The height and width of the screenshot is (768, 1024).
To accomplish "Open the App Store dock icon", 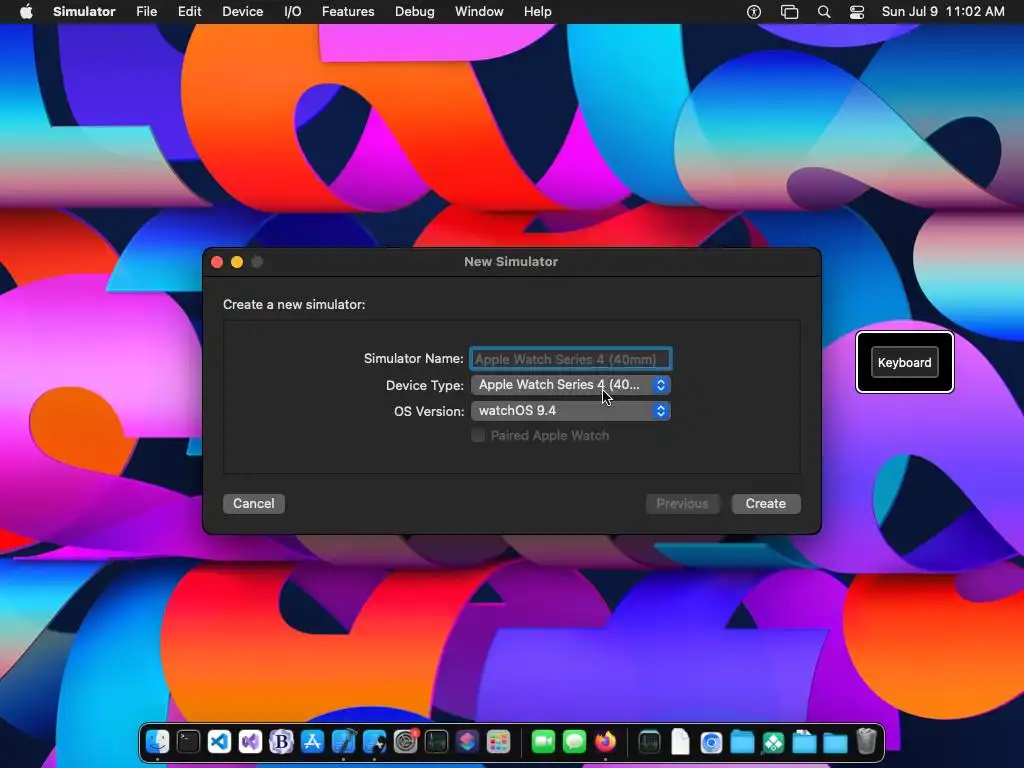I will pyautogui.click(x=312, y=742).
